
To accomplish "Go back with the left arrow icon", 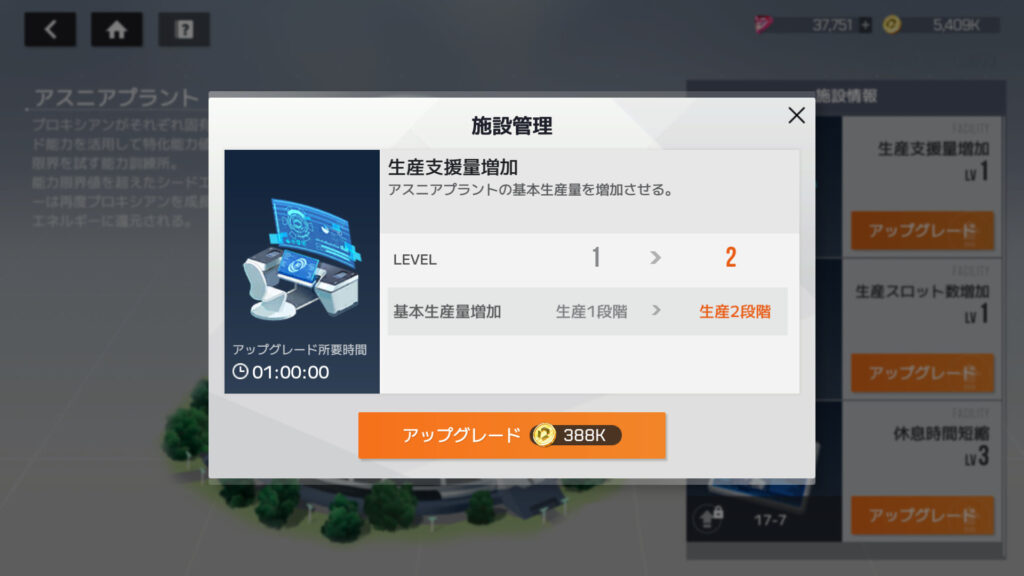I will (50, 29).
